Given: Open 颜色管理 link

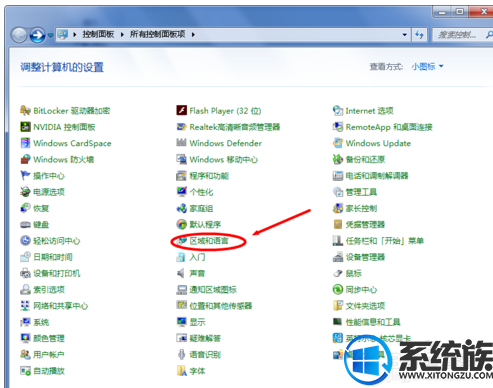Looking at the screenshot, I should pyautogui.click(x=49, y=338).
